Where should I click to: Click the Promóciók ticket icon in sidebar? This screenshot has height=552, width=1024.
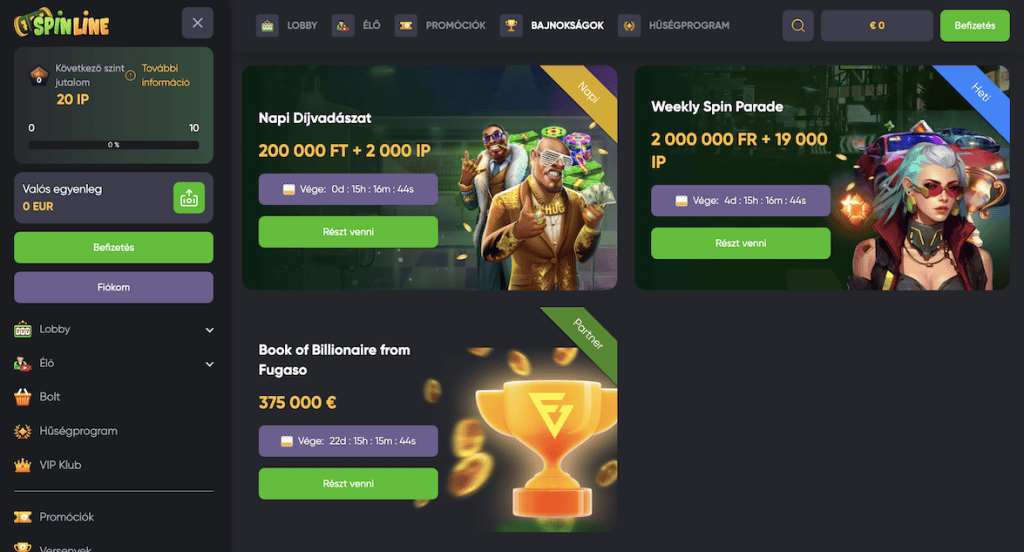click(23, 517)
